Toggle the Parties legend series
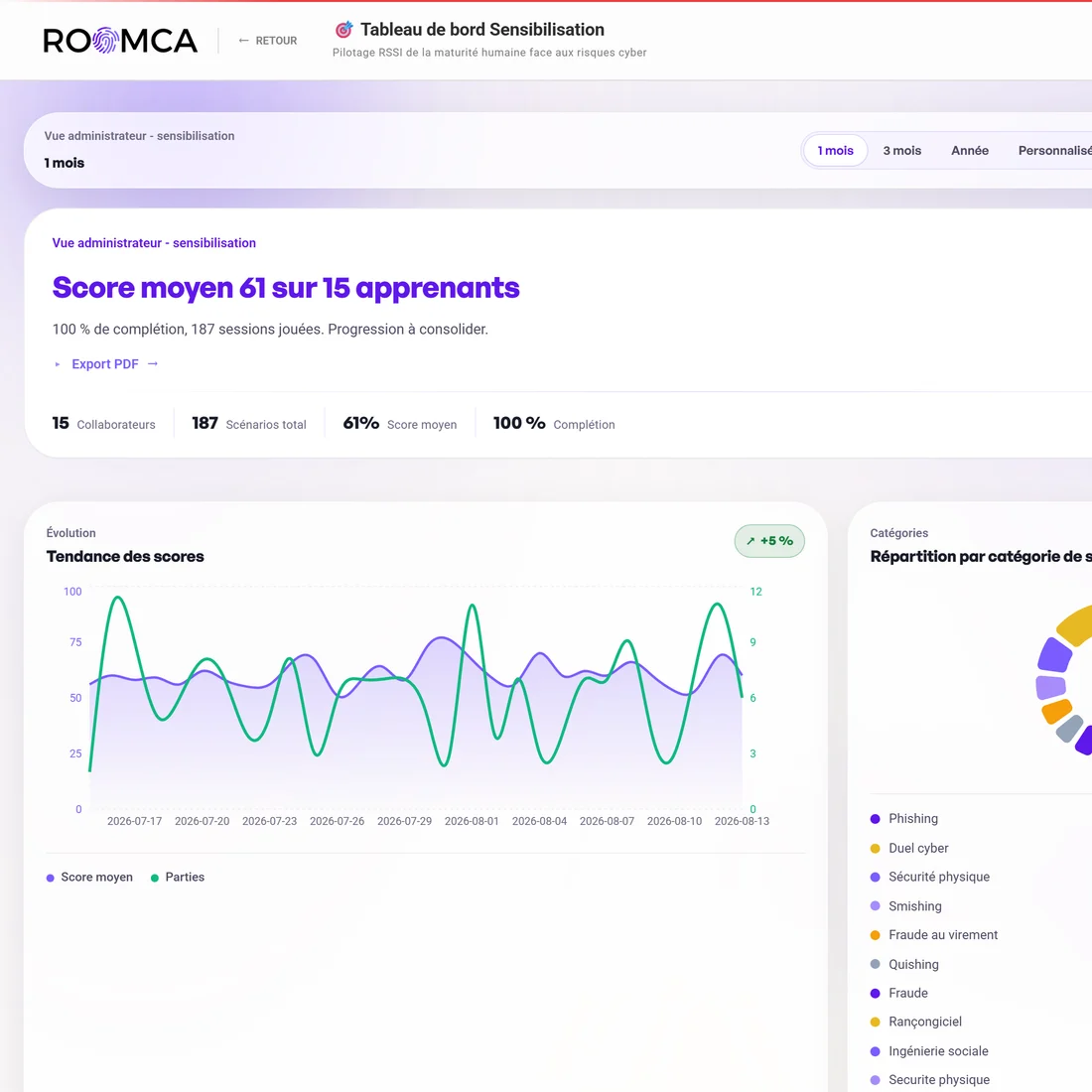The height and width of the screenshot is (1092, 1092). (178, 878)
